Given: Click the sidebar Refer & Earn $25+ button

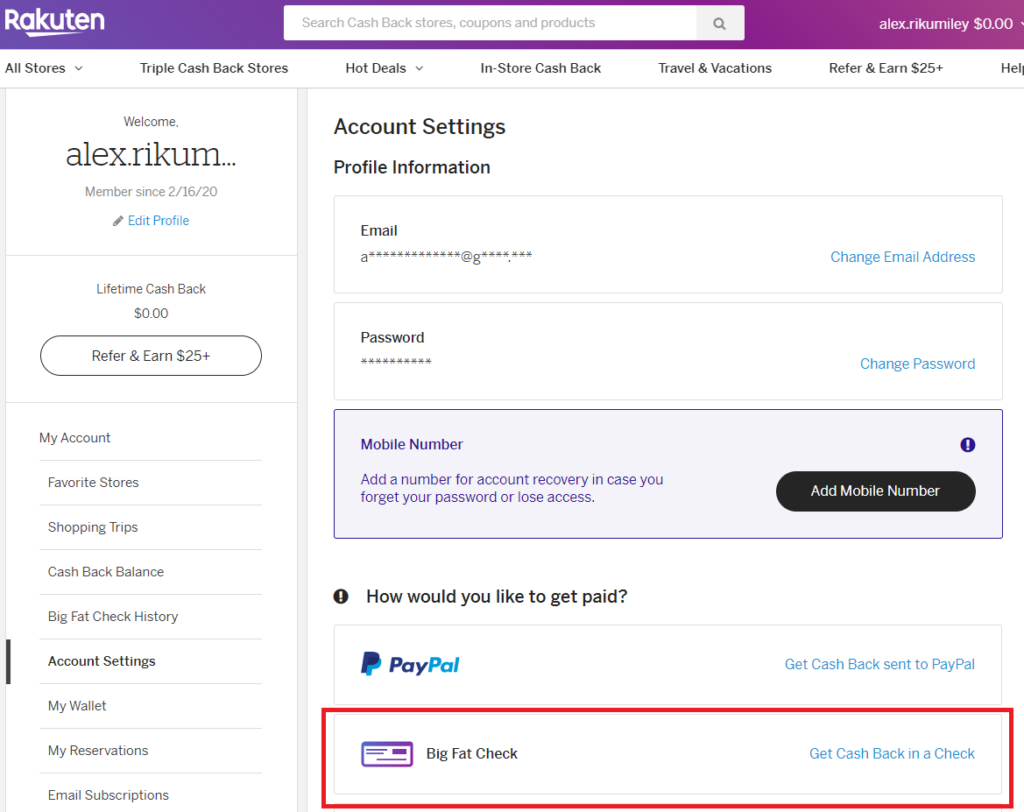Looking at the screenshot, I should pos(151,355).
